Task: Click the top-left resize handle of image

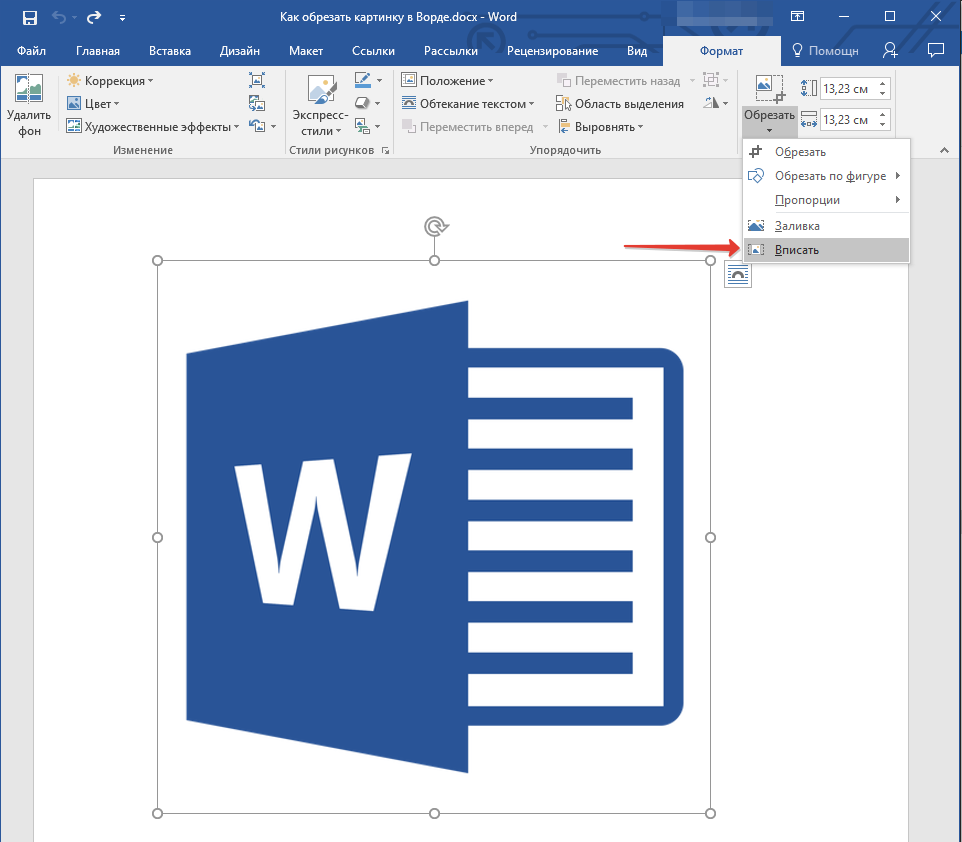Action: (x=158, y=261)
